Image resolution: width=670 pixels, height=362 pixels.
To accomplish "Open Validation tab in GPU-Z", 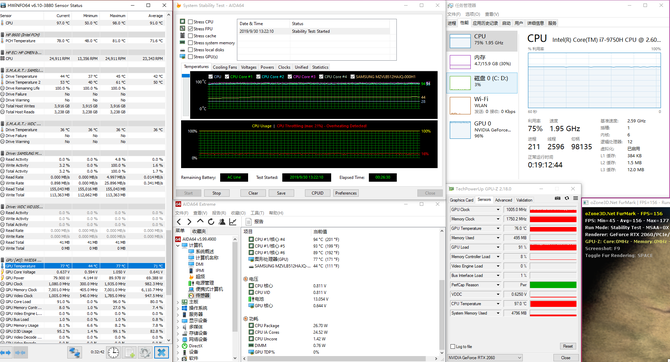I will 524,200.
